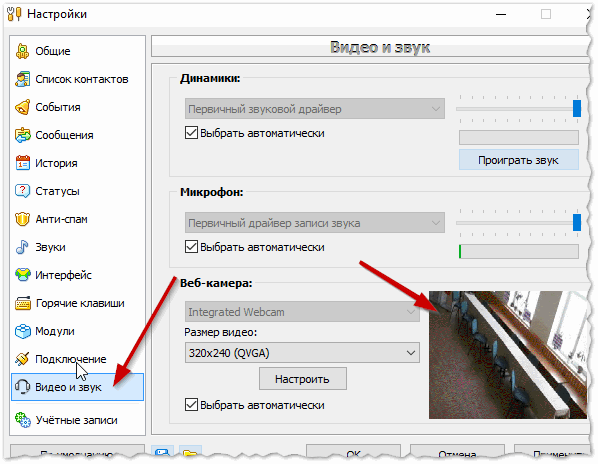598x464 pixels.
Task: Open the 320x240 (QVGA) video size dropdown
Action: coord(302,353)
